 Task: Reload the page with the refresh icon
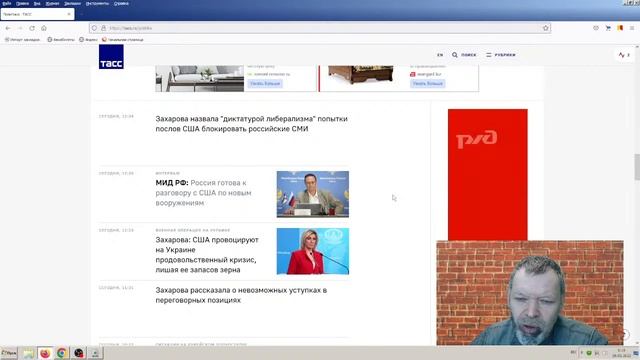click(32, 28)
